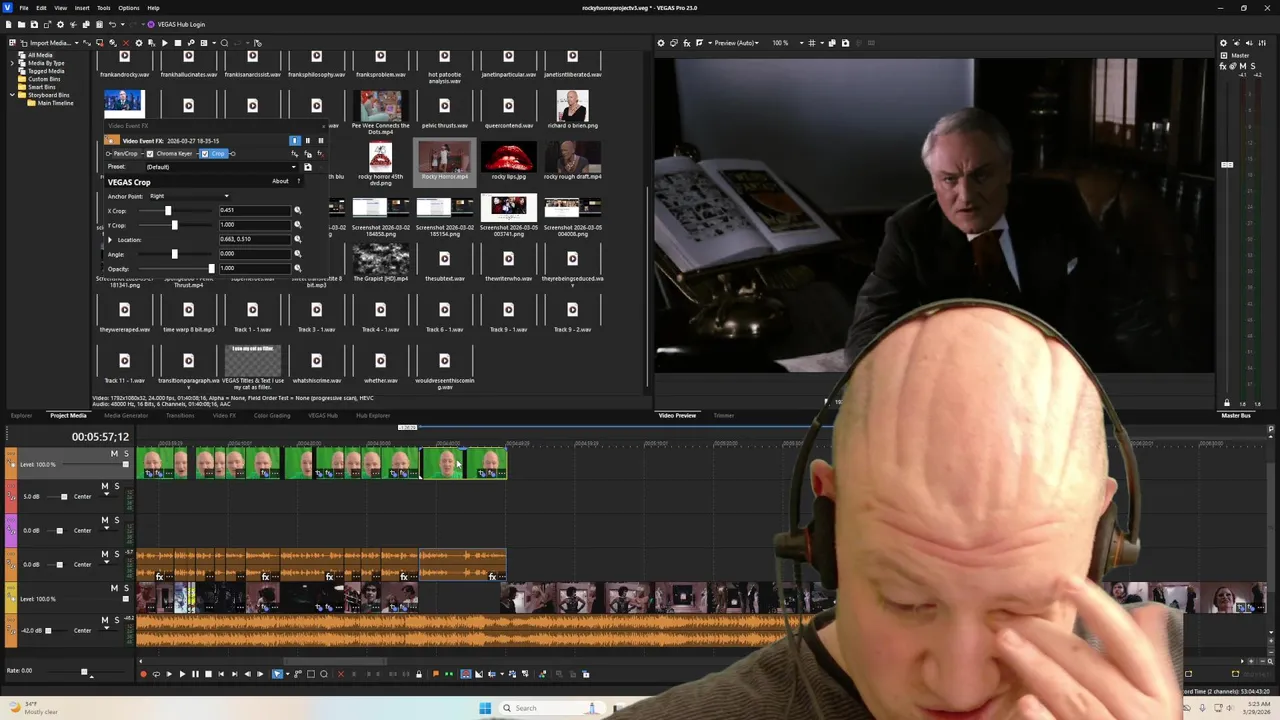The image size is (1280, 720).
Task: Mute the Master bus
Action: (x=1243, y=66)
